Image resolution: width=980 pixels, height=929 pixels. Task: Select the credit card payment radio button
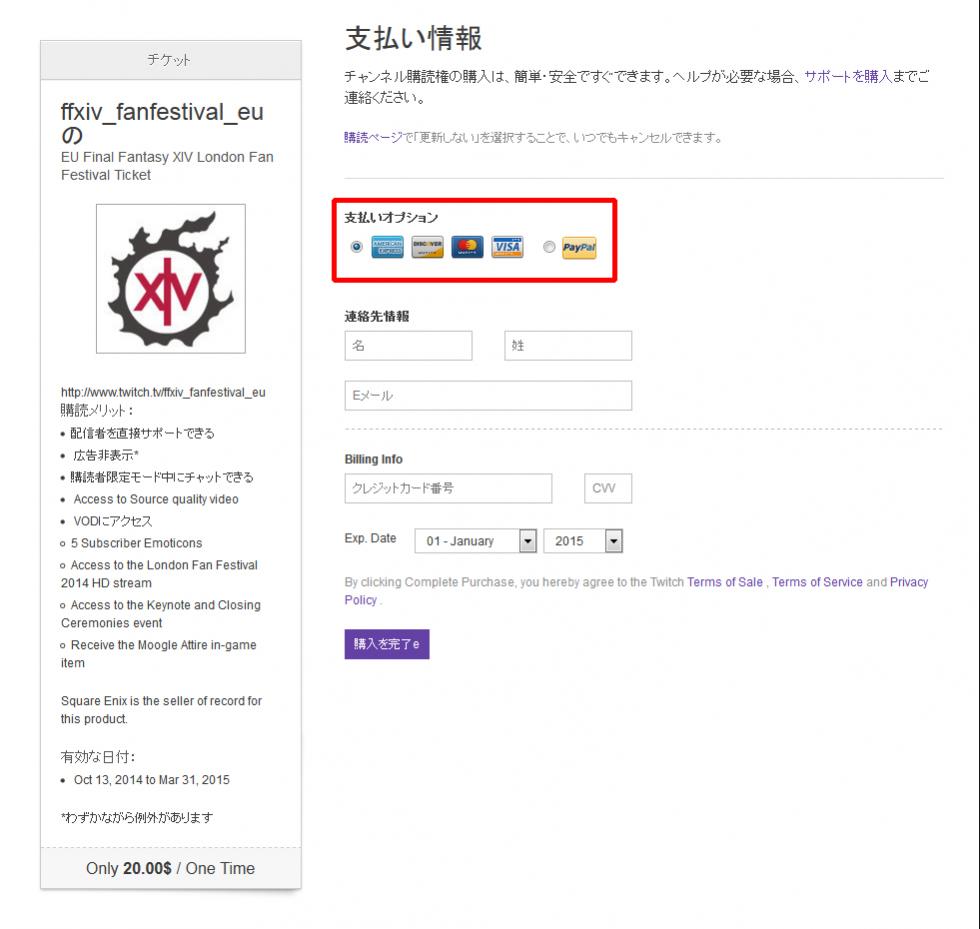(x=356, y=247)
